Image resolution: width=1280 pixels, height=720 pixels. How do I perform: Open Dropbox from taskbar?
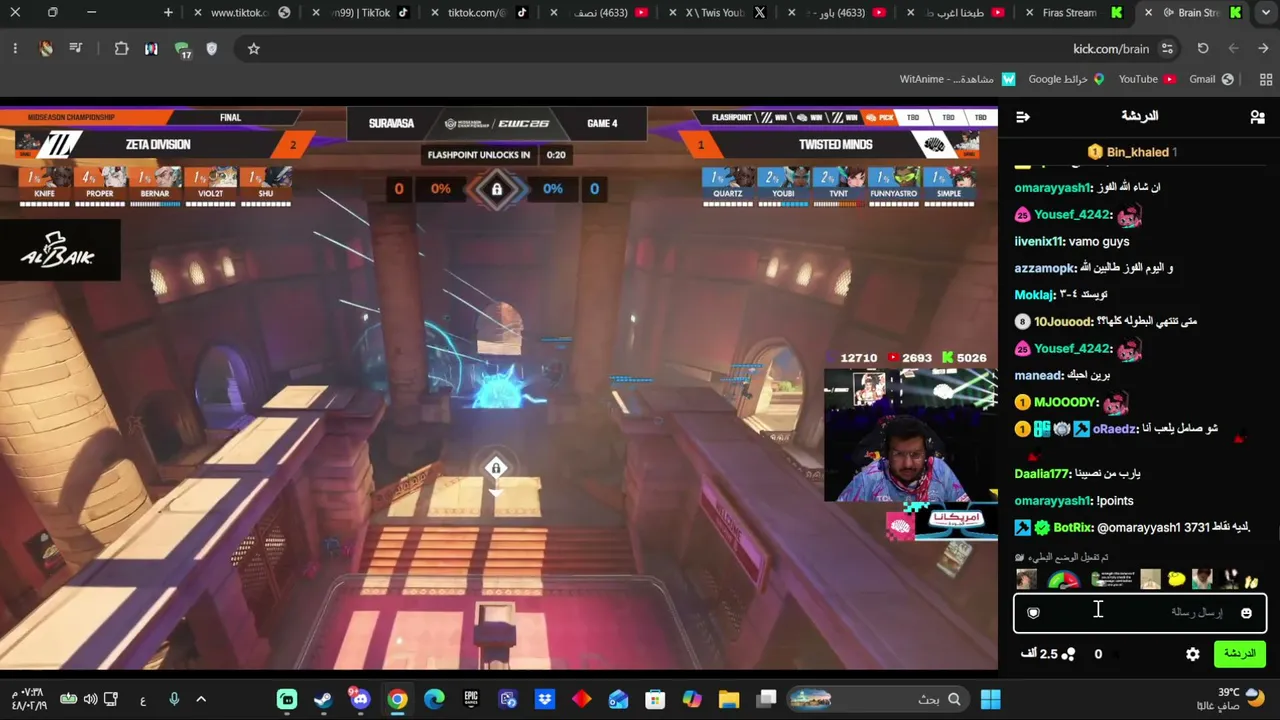coord(544,699)
